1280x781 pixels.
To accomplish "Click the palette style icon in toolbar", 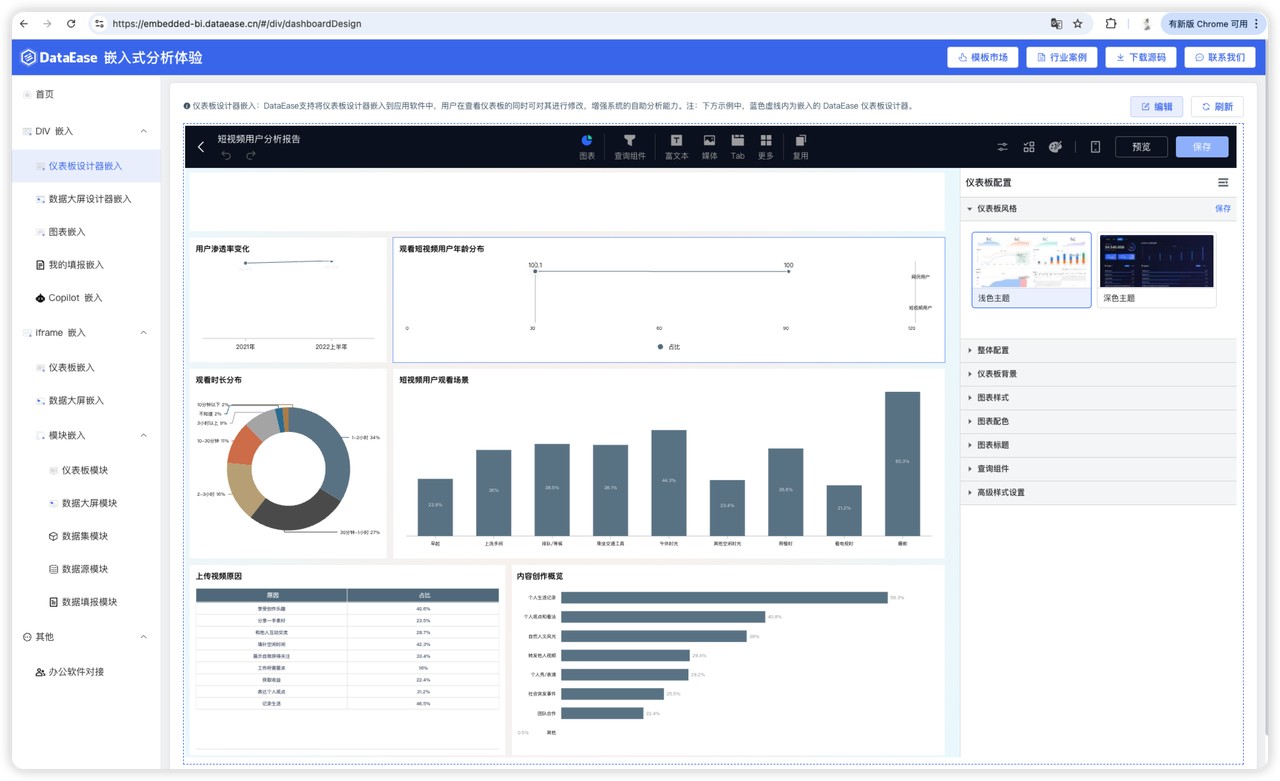I will [1055, 147].
